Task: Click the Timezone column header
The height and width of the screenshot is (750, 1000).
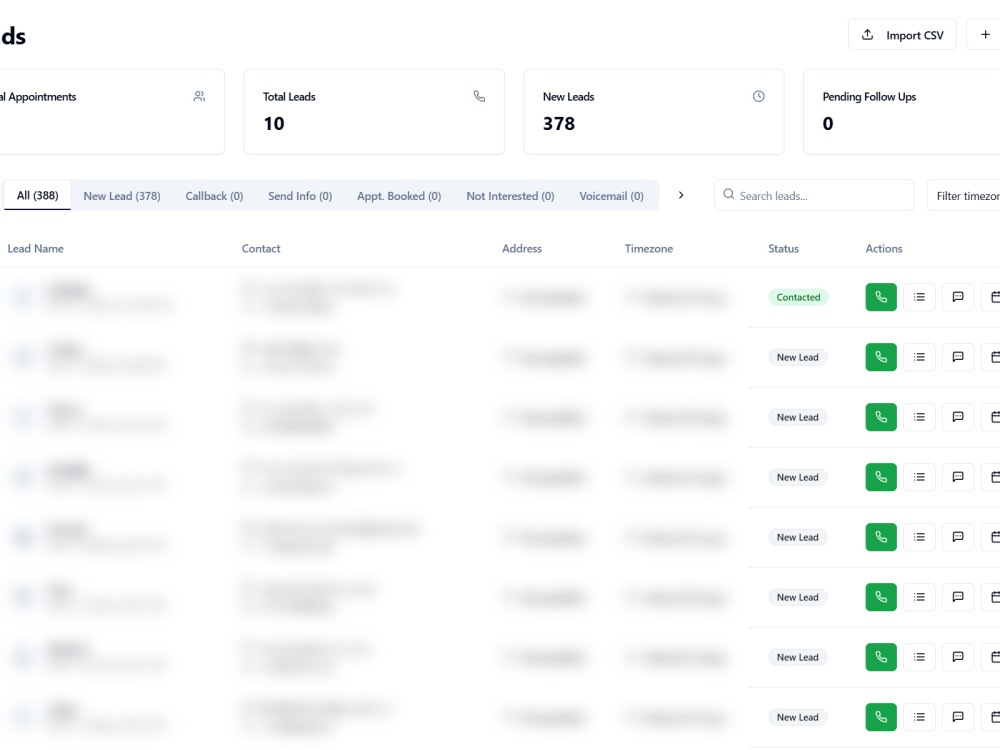Action: point(649,249)
